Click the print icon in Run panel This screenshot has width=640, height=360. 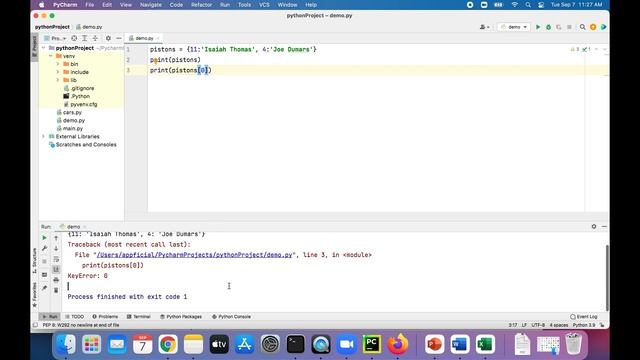click(x=56, y=280)
